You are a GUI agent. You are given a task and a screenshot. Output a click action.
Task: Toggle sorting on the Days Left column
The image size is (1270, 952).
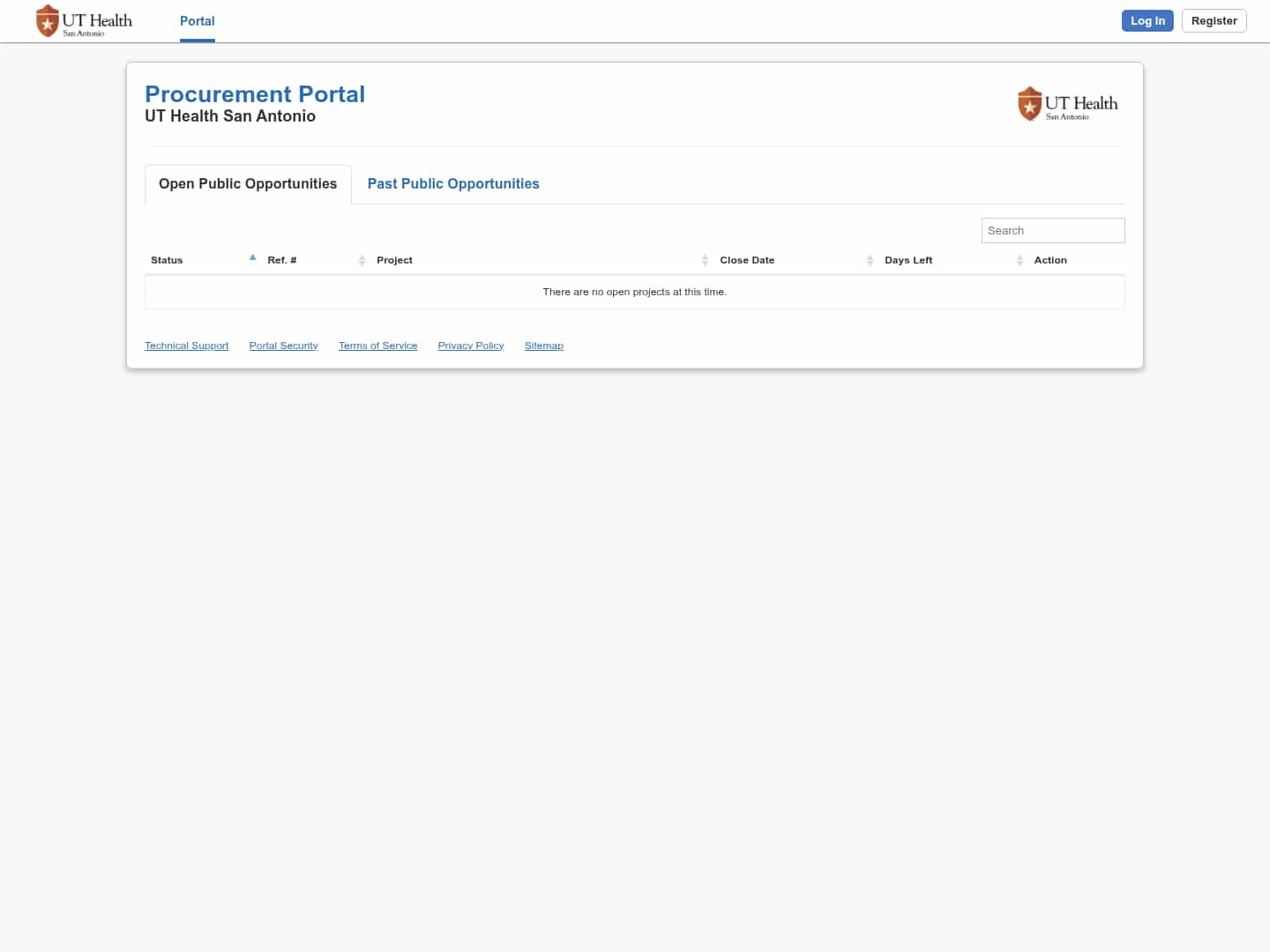(908, 260)
